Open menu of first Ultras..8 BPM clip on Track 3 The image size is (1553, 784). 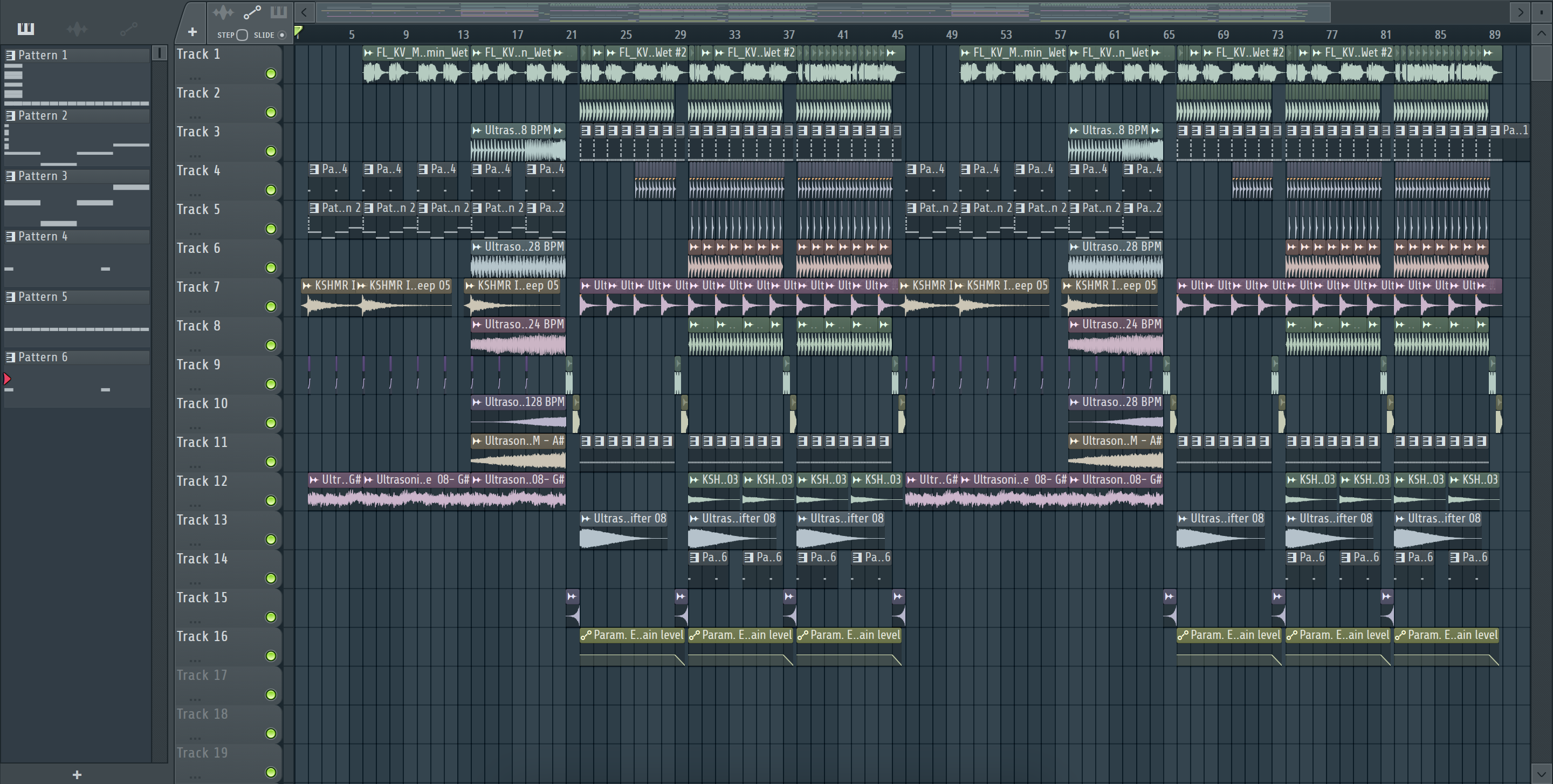[x=477, y=130]
